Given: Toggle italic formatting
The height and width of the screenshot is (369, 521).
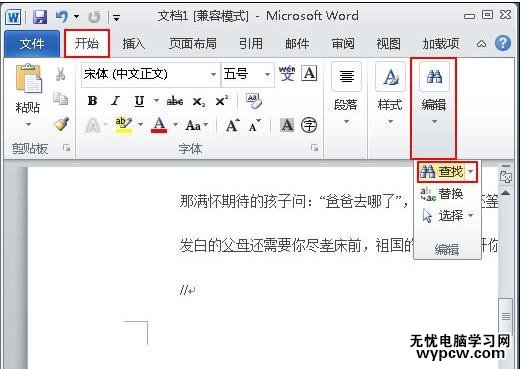Looking at the screenshot, I should [116, 101].
